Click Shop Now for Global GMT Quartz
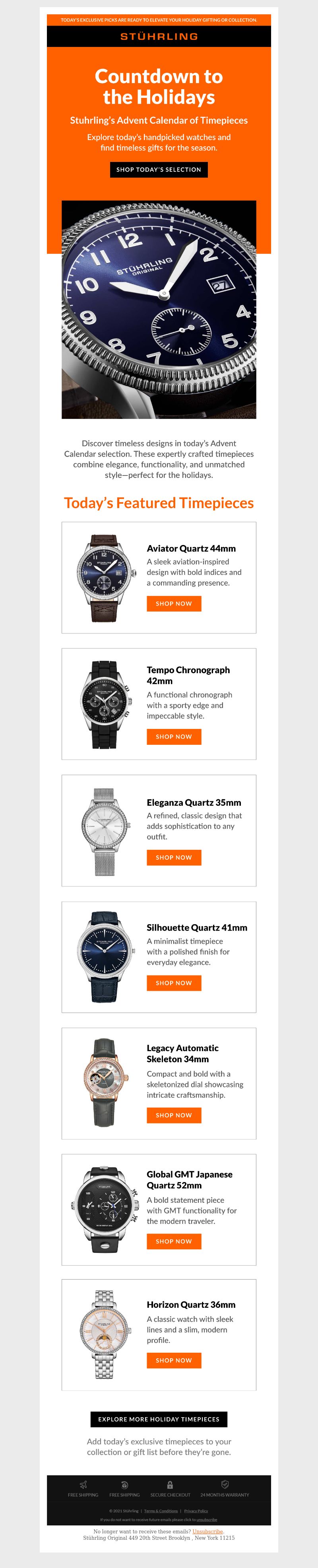The width and height of the screenshot is (318, 1568). tap(174, 1241)
